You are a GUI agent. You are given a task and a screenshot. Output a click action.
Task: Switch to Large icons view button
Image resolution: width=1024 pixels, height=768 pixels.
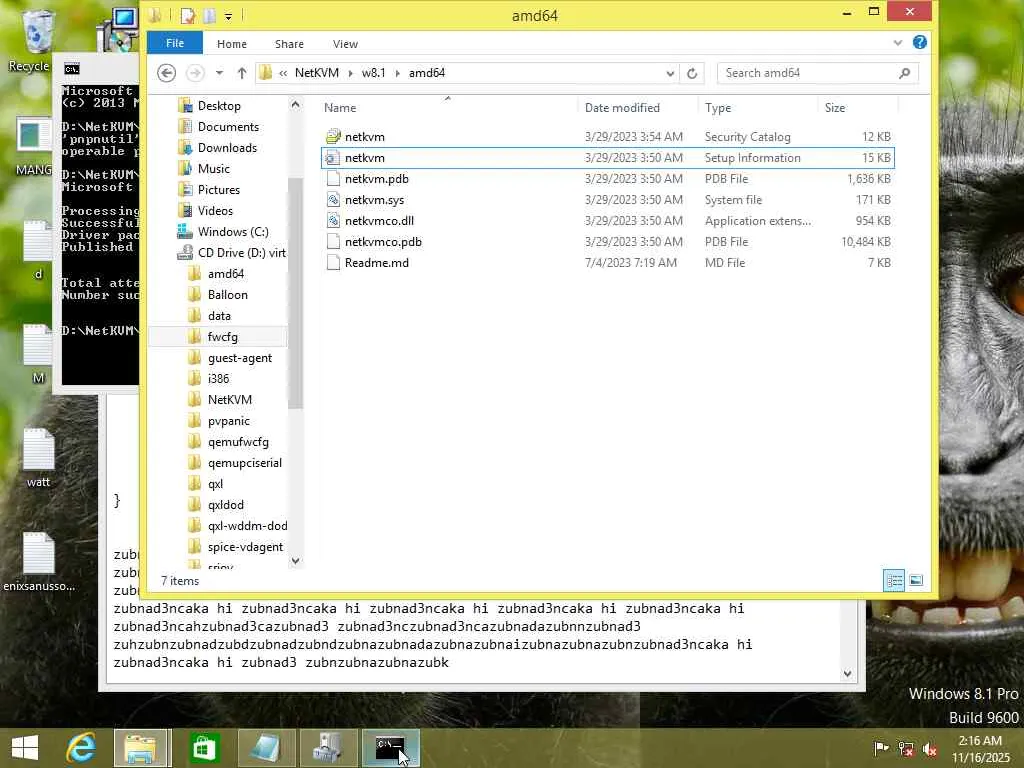(x=916, y=580)
